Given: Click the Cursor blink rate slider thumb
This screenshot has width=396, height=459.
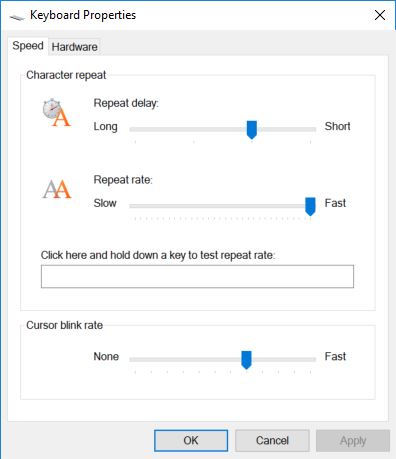Looking at the screenshot, I should coord(246,360).
